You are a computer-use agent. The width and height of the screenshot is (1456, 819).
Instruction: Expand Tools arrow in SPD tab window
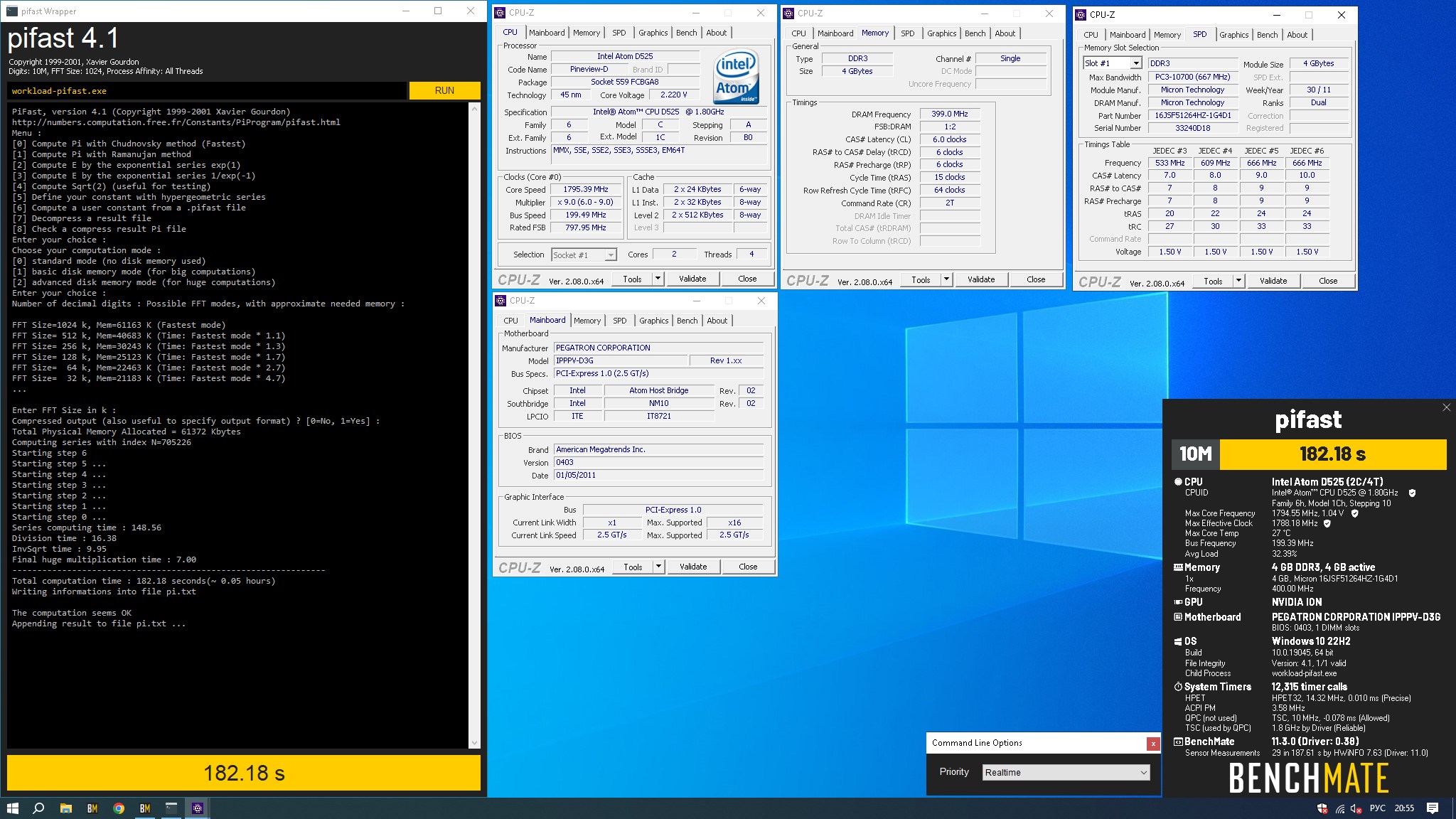click(1238, 281)
